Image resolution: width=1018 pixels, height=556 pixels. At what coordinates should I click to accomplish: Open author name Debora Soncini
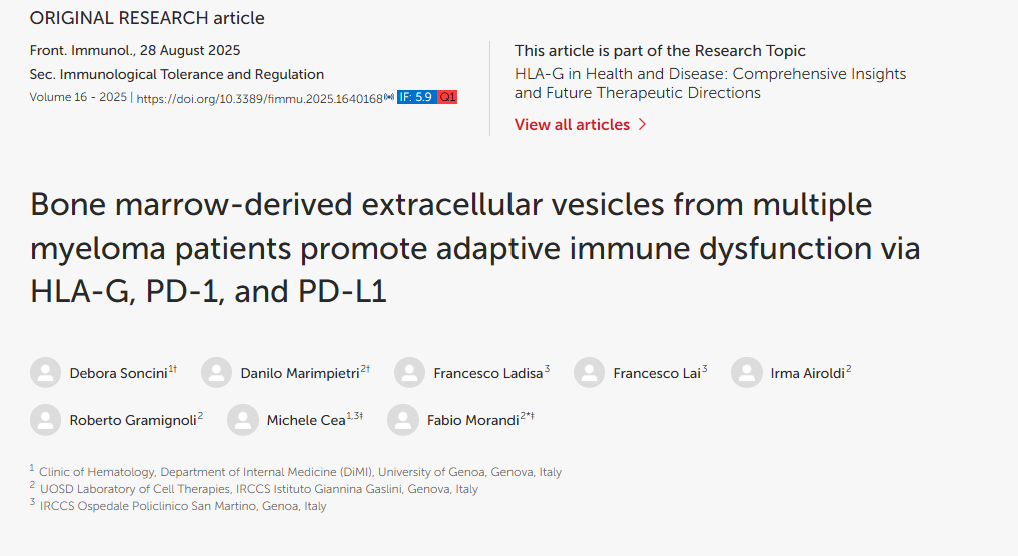pos(118,373)
